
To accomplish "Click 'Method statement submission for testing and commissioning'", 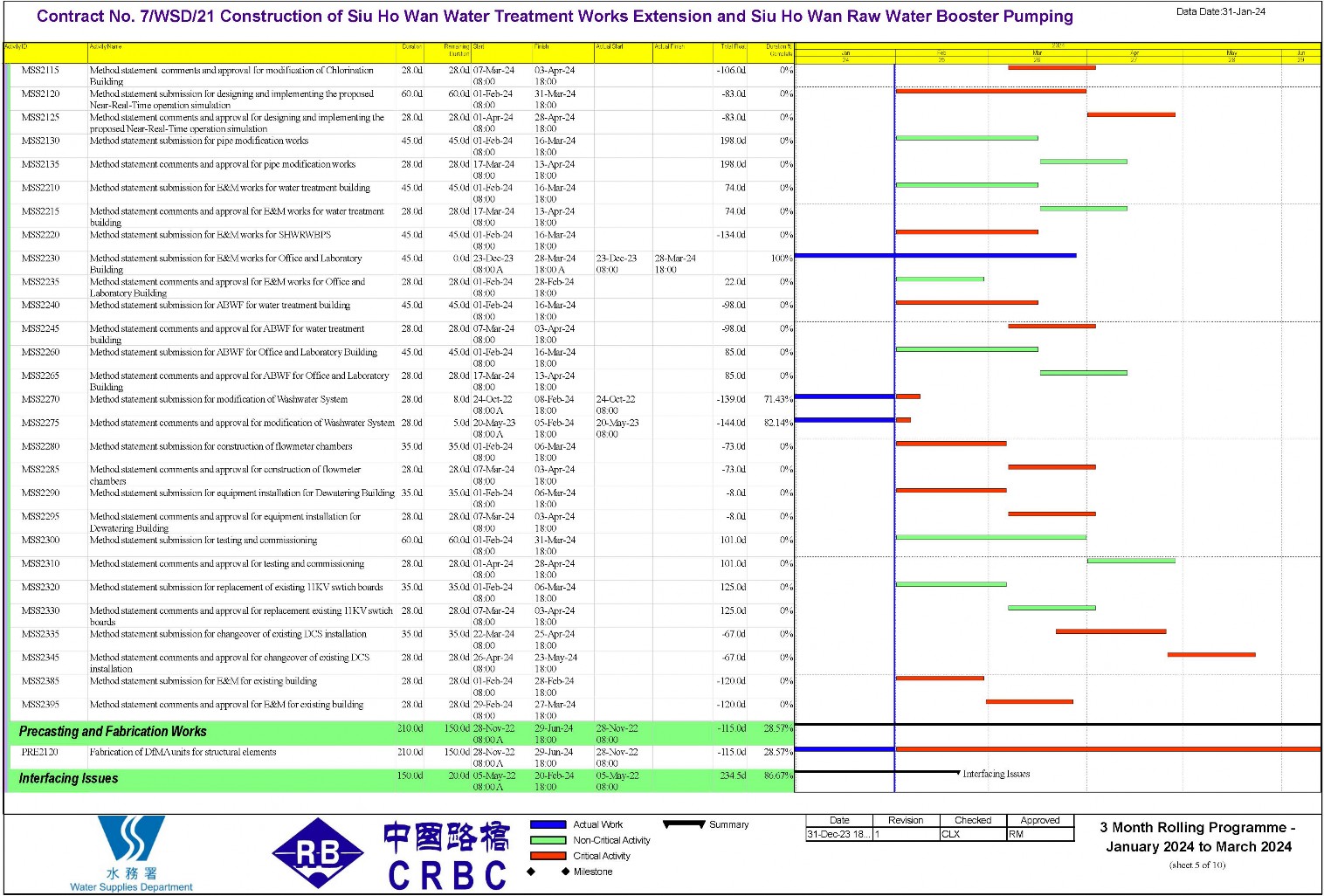I will (x=203, y=540).
